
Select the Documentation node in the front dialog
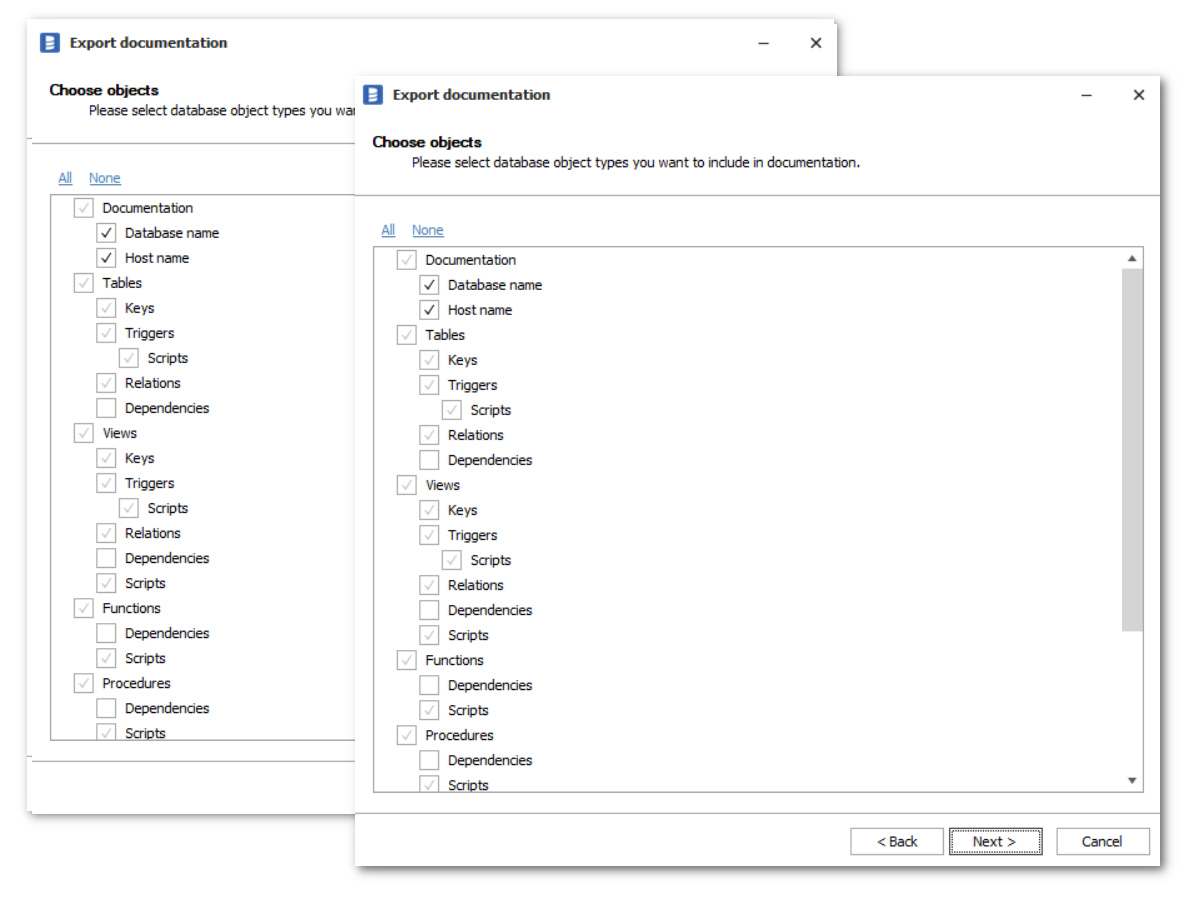coord(470,260)
